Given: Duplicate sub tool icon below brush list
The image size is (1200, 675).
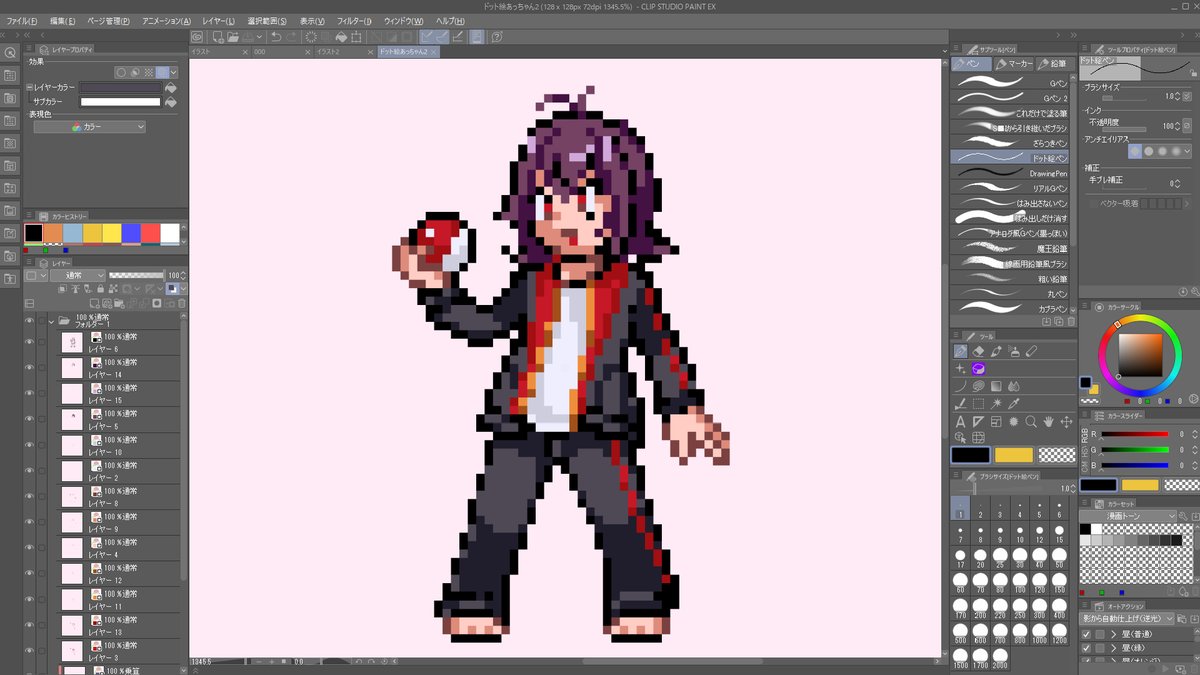Looking at the screenshot, I should [x=1059, y=322].
